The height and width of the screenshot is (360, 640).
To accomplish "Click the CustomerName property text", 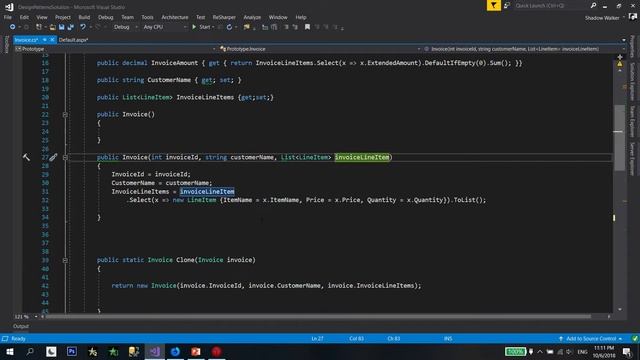I will click(x=169, y=80).
